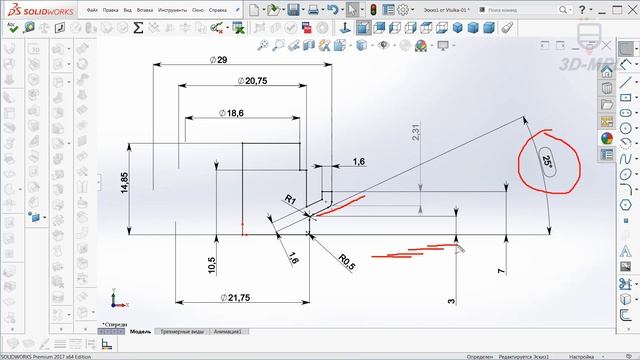Open the Appearances colored ball task pane tab
This screenshot has width=640, height=360.
tap(607, 138)
